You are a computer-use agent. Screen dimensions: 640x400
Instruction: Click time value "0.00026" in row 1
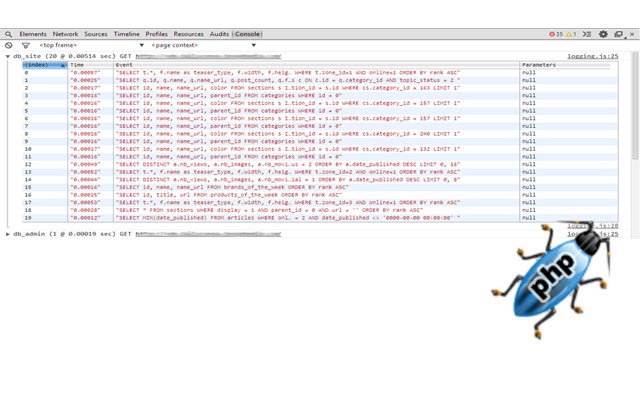[85, 80]
